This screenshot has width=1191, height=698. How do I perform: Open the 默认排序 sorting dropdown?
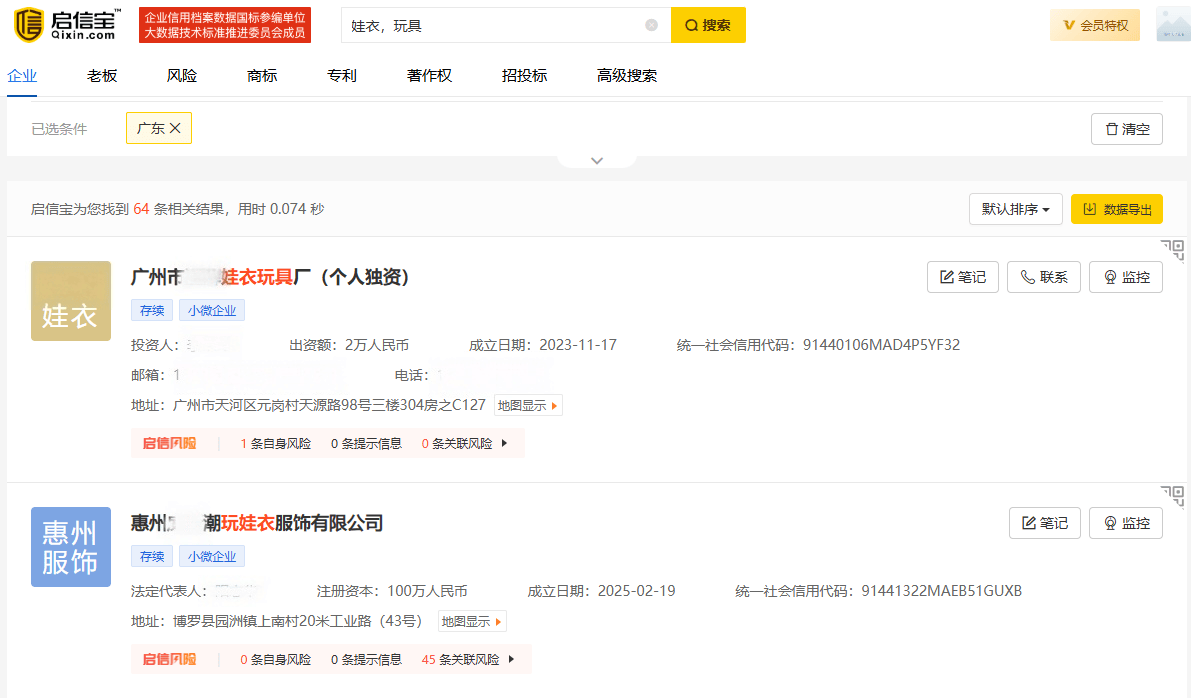coord(1015,209)
